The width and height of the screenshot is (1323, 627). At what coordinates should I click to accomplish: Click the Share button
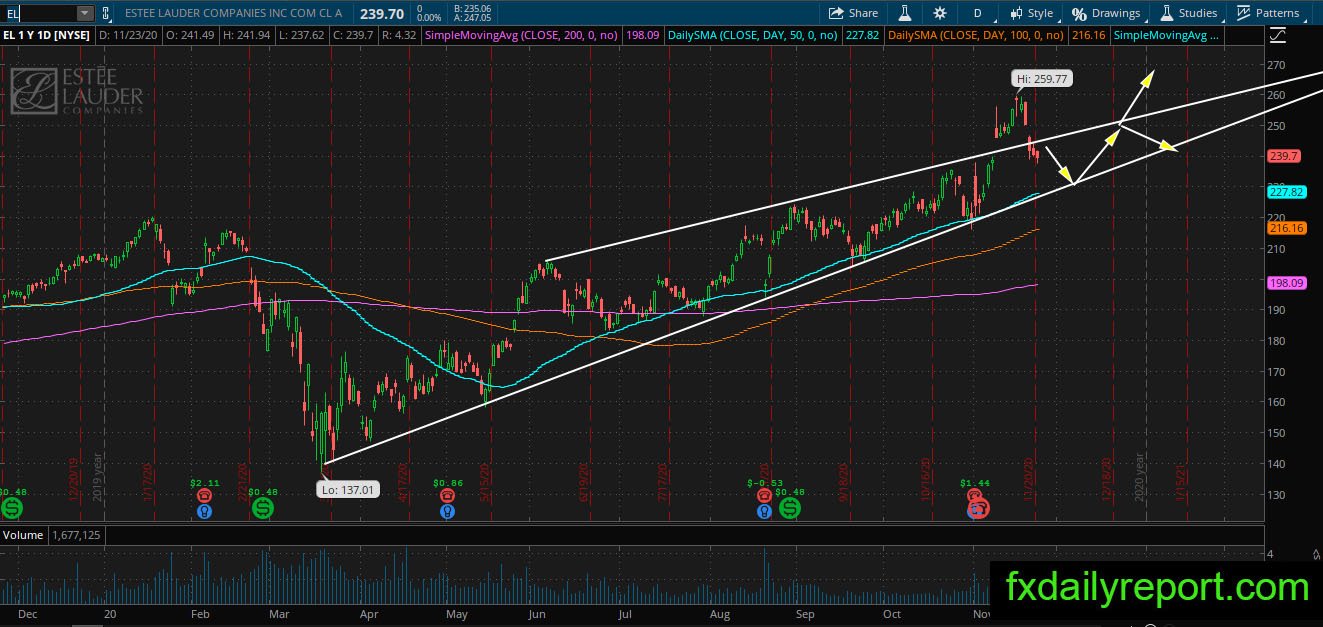[x=853, y=13]
